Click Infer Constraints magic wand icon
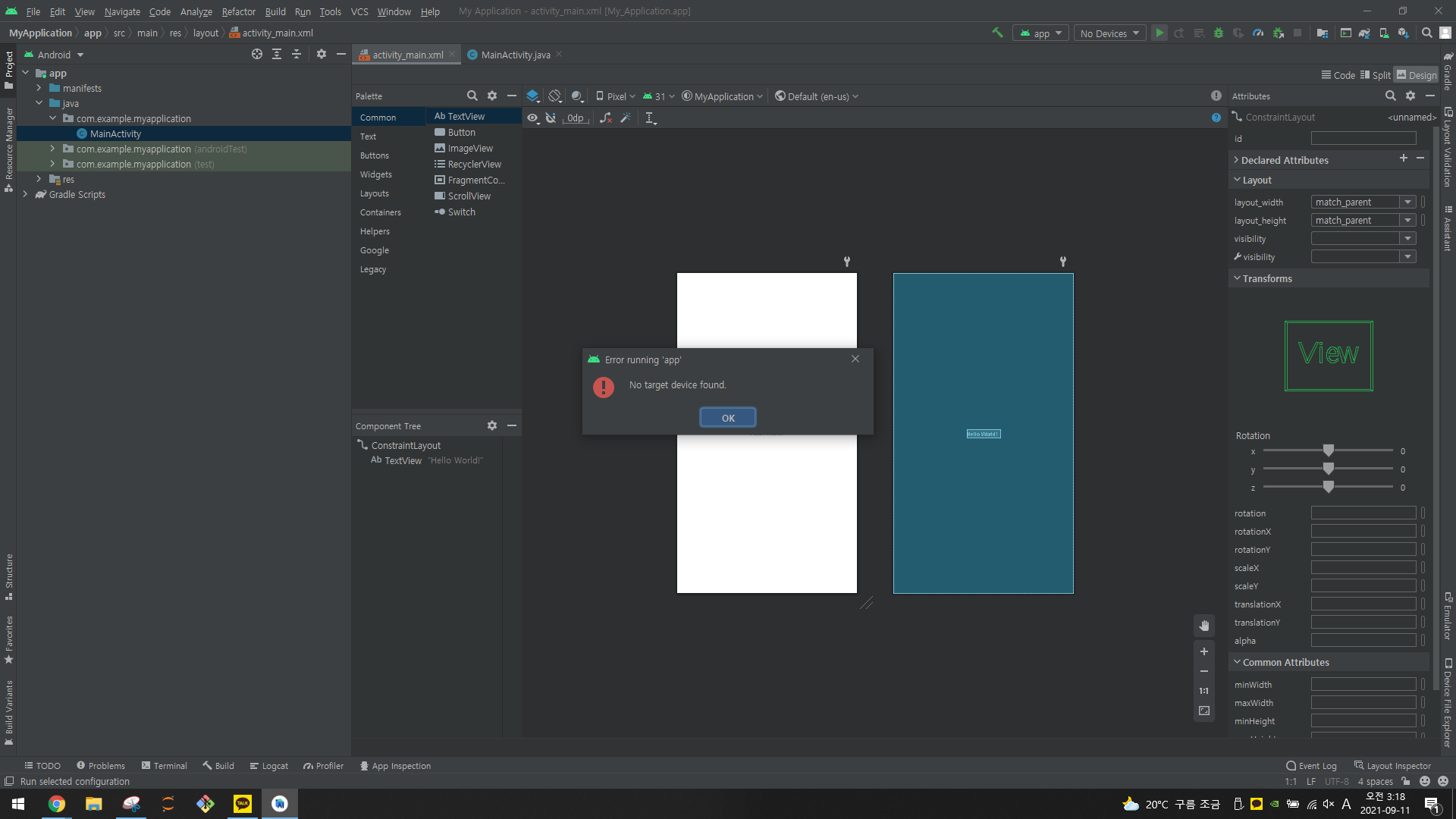This screenshot has width=1456, height=819. click(626, 118)
